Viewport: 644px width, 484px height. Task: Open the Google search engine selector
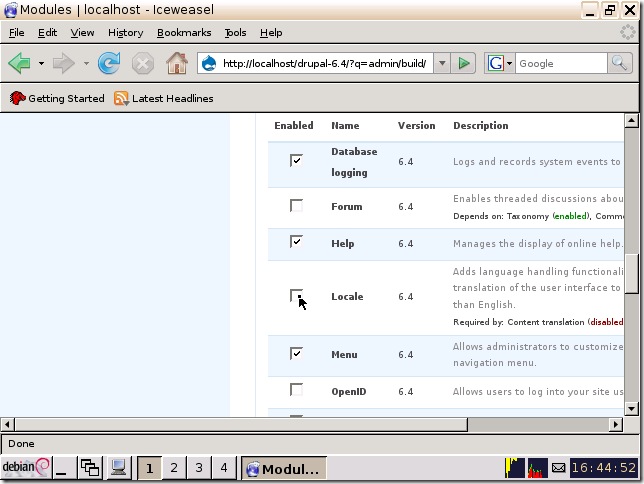(500, 63)
